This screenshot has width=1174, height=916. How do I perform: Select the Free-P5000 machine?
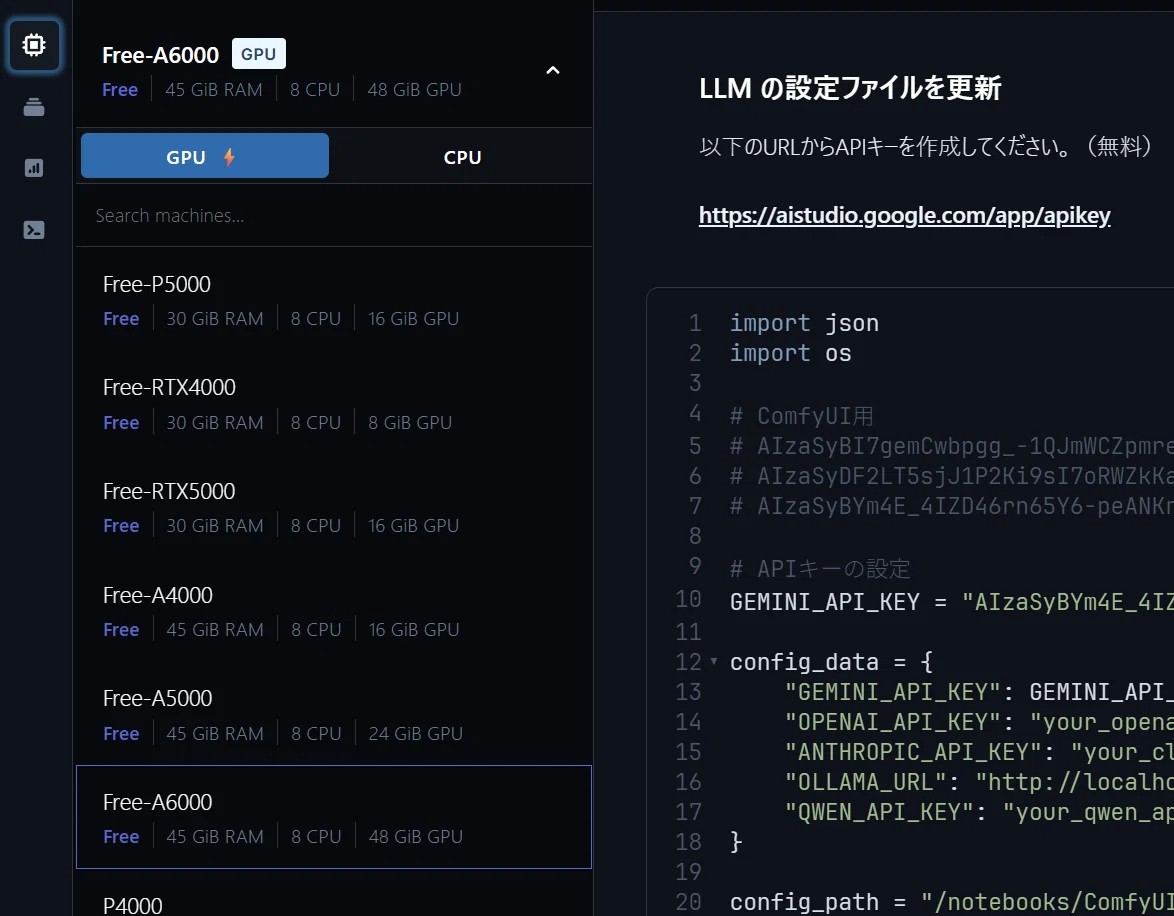coord(334,301)
